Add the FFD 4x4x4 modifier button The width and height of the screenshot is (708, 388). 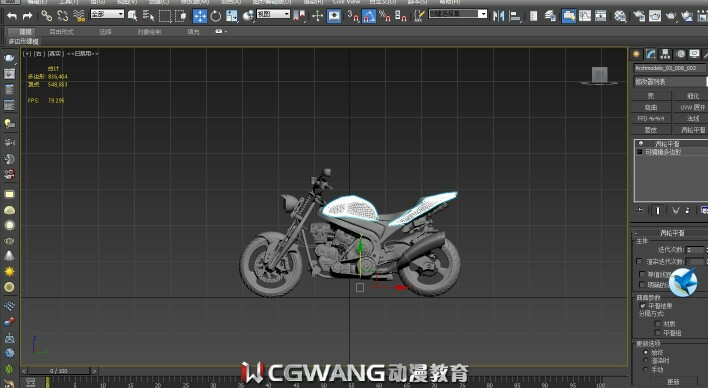coord(651,118)
